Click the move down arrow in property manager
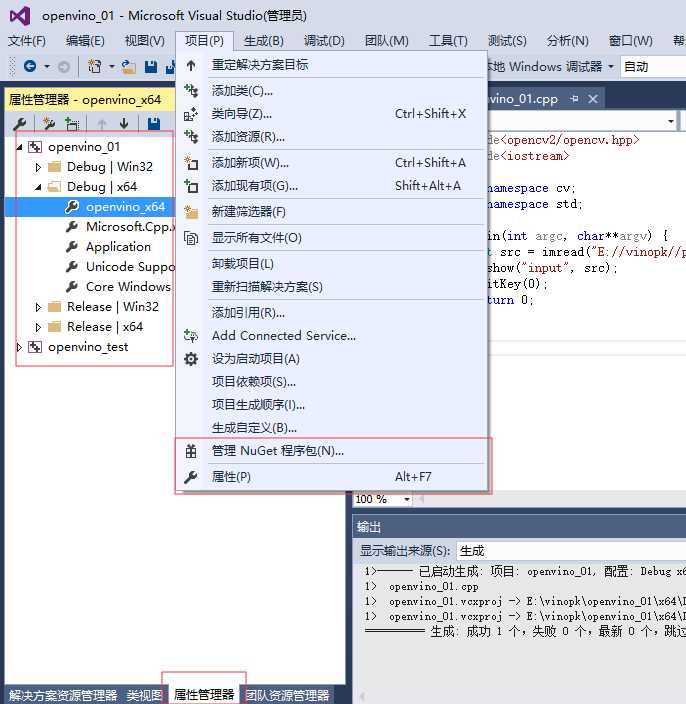 124,123
